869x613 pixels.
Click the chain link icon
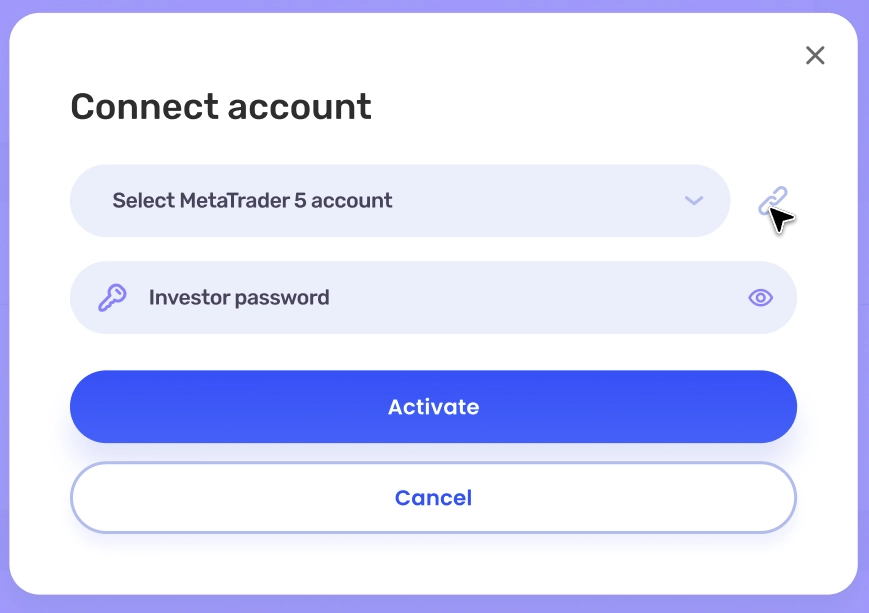point(772,201)
